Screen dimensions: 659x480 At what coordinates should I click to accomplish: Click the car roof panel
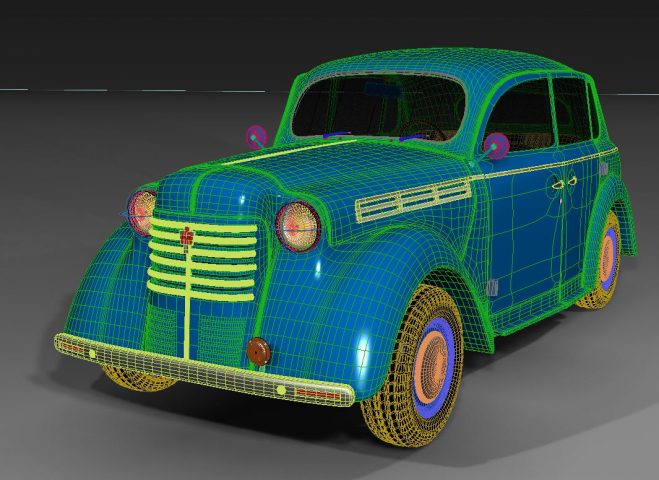[x=445, y=63]
